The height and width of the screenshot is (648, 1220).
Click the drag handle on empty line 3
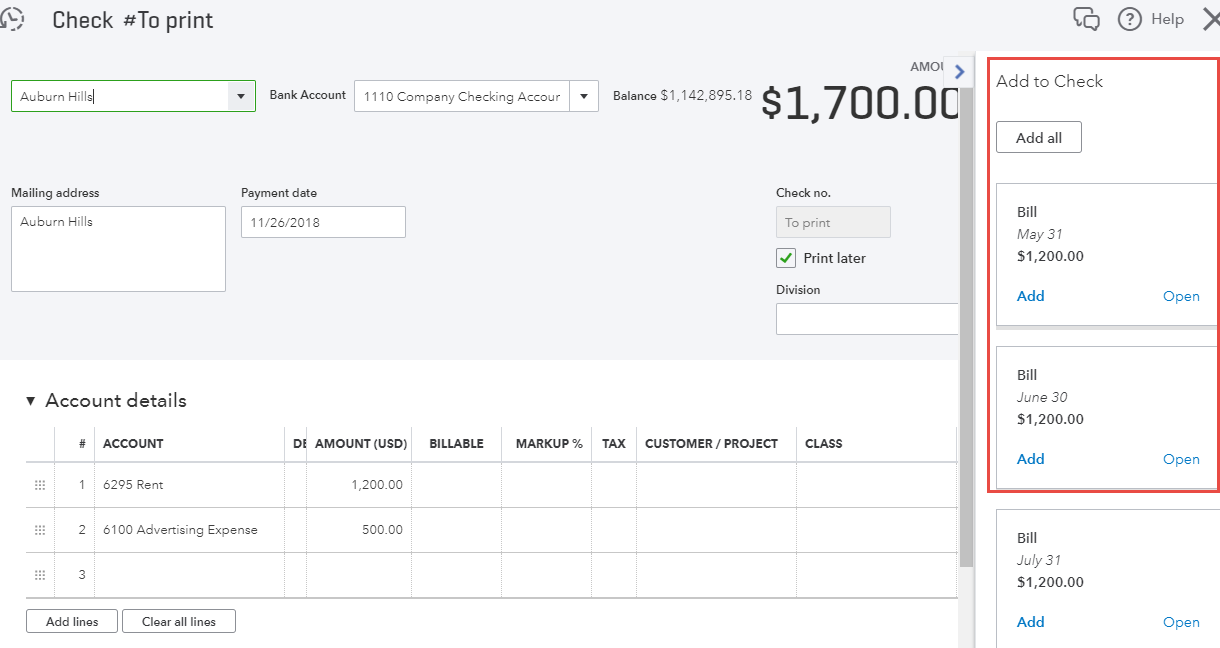coord(39,574)
